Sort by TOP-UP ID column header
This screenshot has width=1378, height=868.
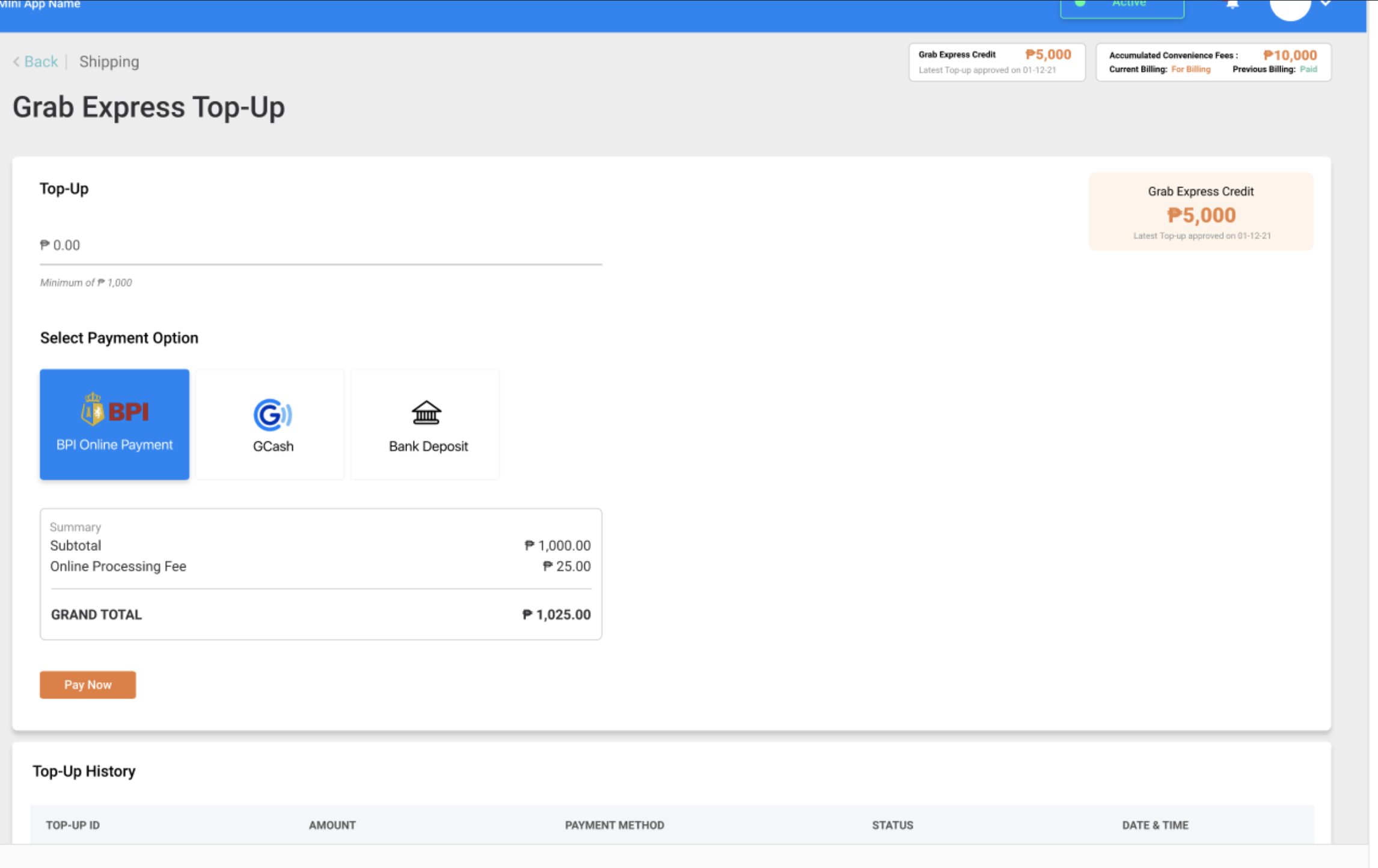tap(73, 825)
